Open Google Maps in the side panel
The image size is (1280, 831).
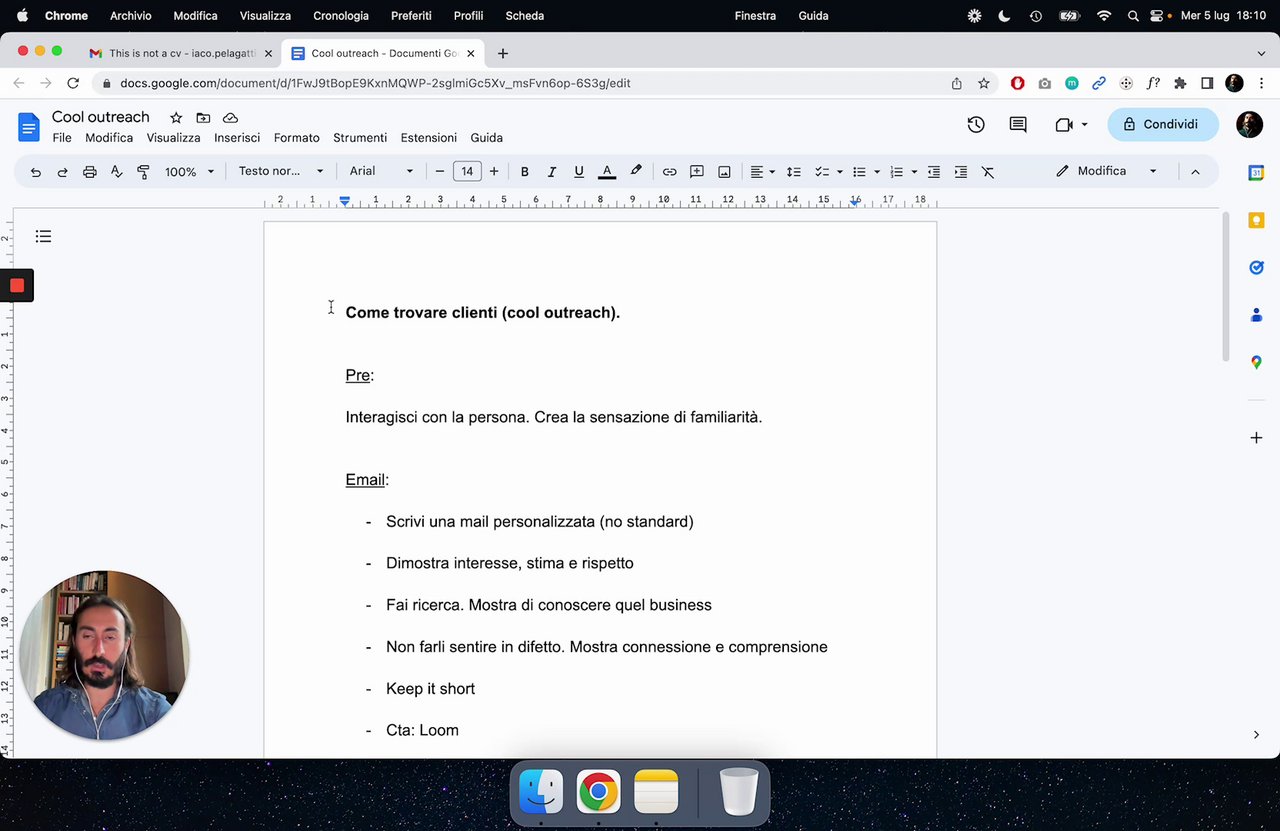(1256, 362)
